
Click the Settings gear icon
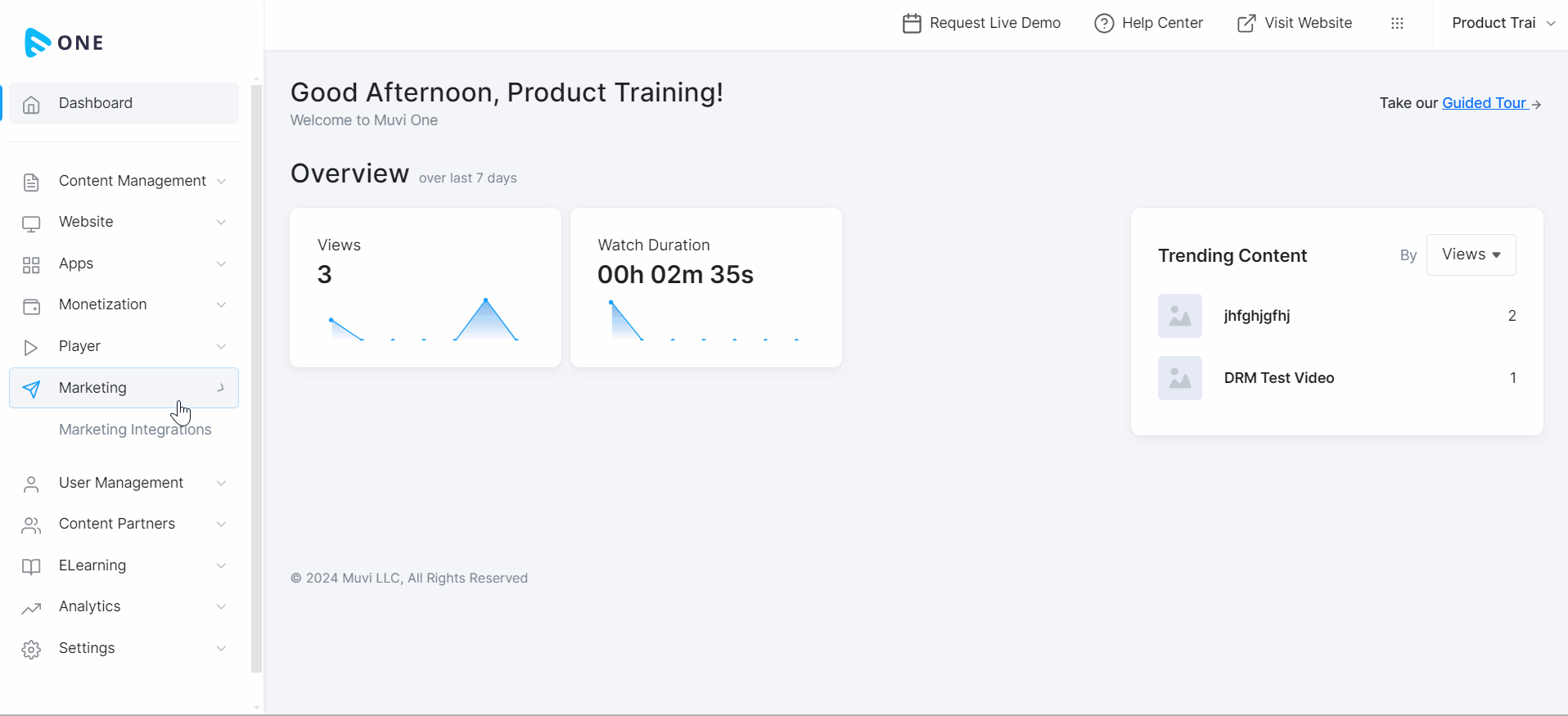click(31, 650)
